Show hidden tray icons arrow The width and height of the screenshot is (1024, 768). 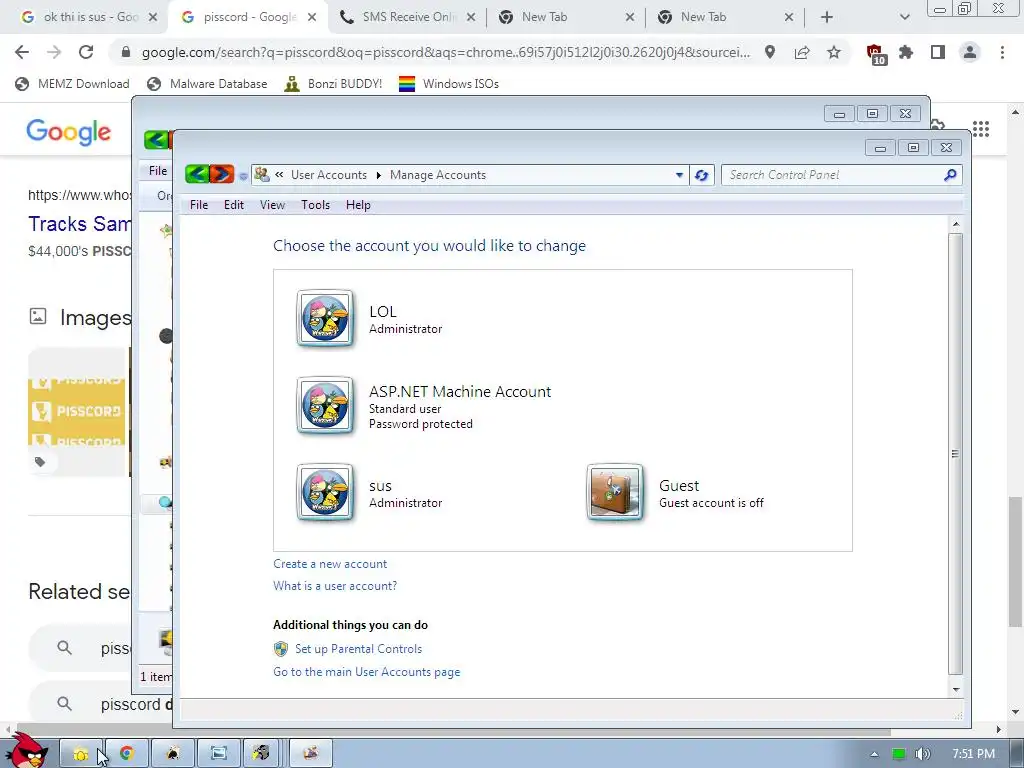[x=874, y=754]
